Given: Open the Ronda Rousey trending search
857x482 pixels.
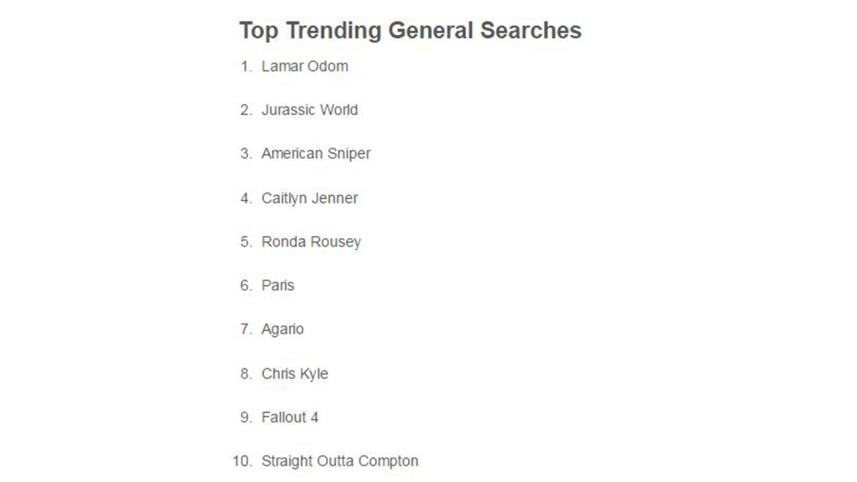Looking at the screenshot, I should [x=311, y=242].
